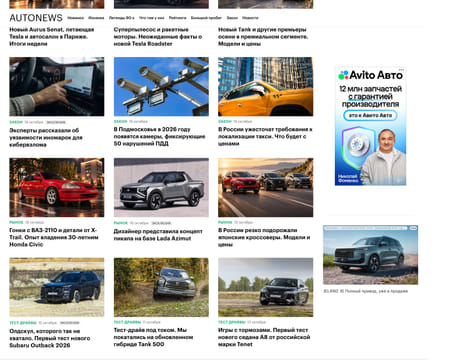
Task: Open the Рейтинги menu item
Action: point(177,18)
